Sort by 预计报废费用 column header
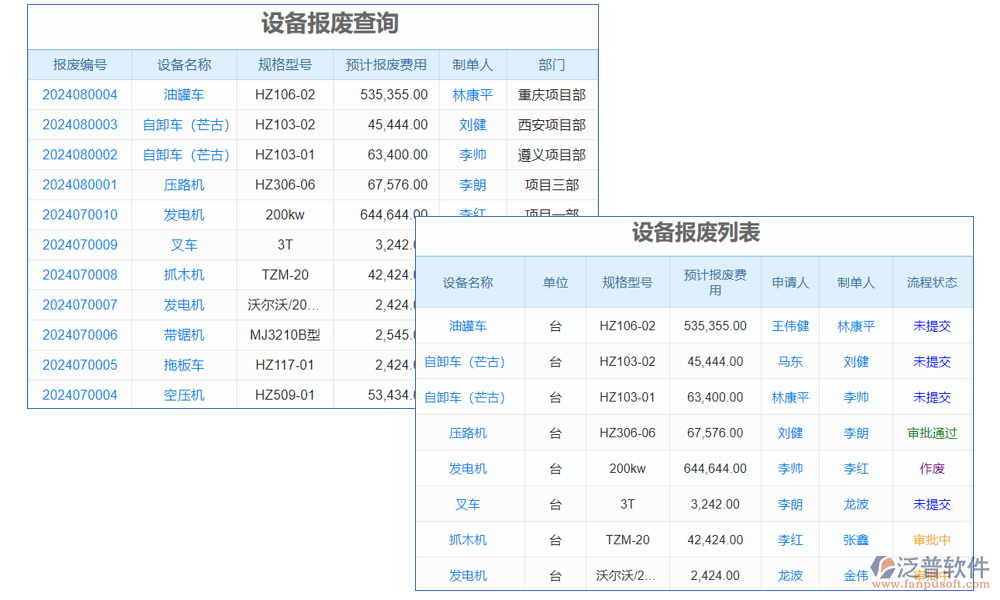 [x=386, y=64]
